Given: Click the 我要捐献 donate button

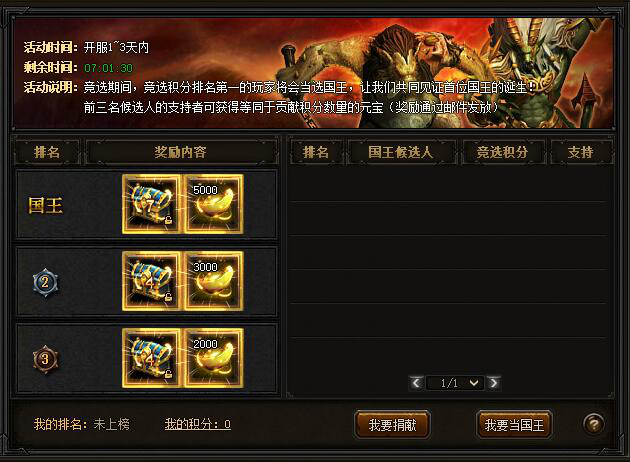Looking at the screenshot, I should pyautogui.click(x=393, y=425).
